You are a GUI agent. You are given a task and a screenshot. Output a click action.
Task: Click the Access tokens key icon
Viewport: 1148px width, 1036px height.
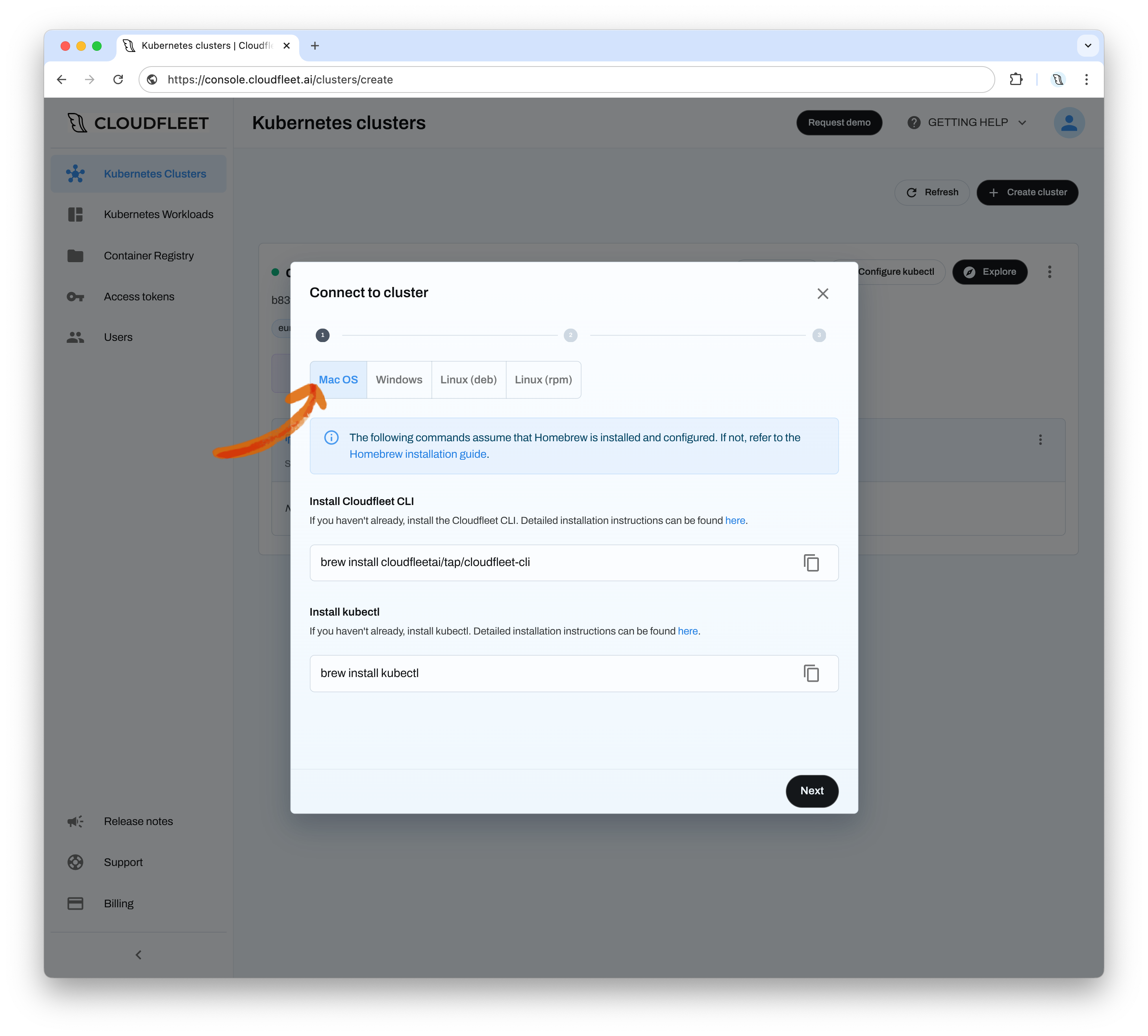75,296
